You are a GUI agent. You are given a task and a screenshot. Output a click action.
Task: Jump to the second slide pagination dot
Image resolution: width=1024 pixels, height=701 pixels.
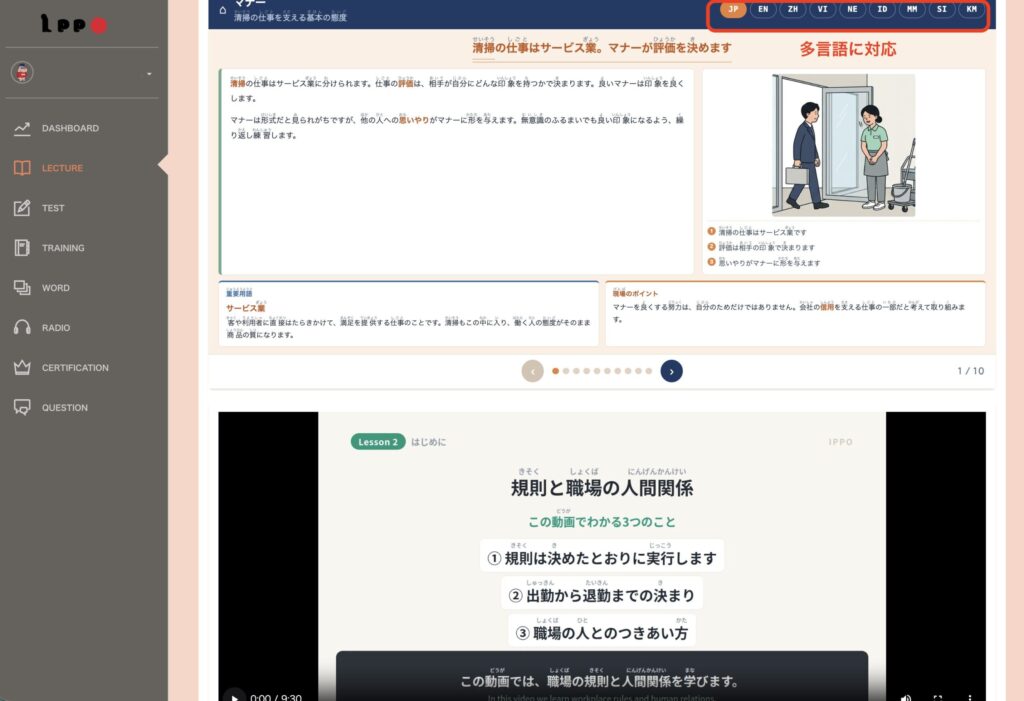coord(566,371)
